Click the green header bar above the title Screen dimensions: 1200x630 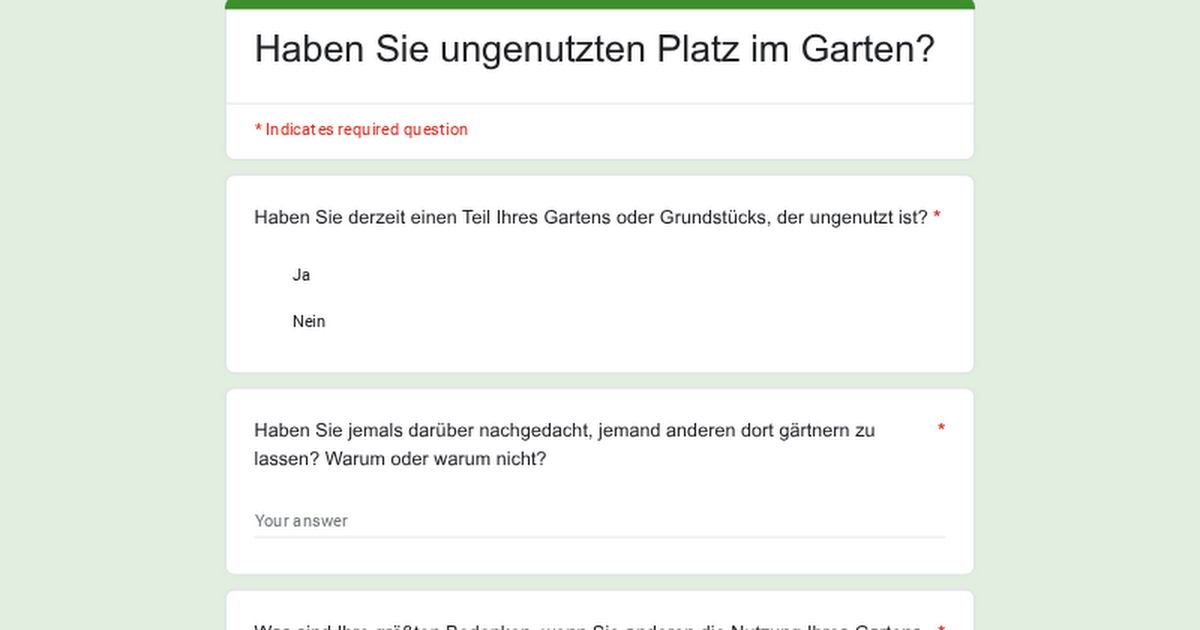(x=600, y=4)
